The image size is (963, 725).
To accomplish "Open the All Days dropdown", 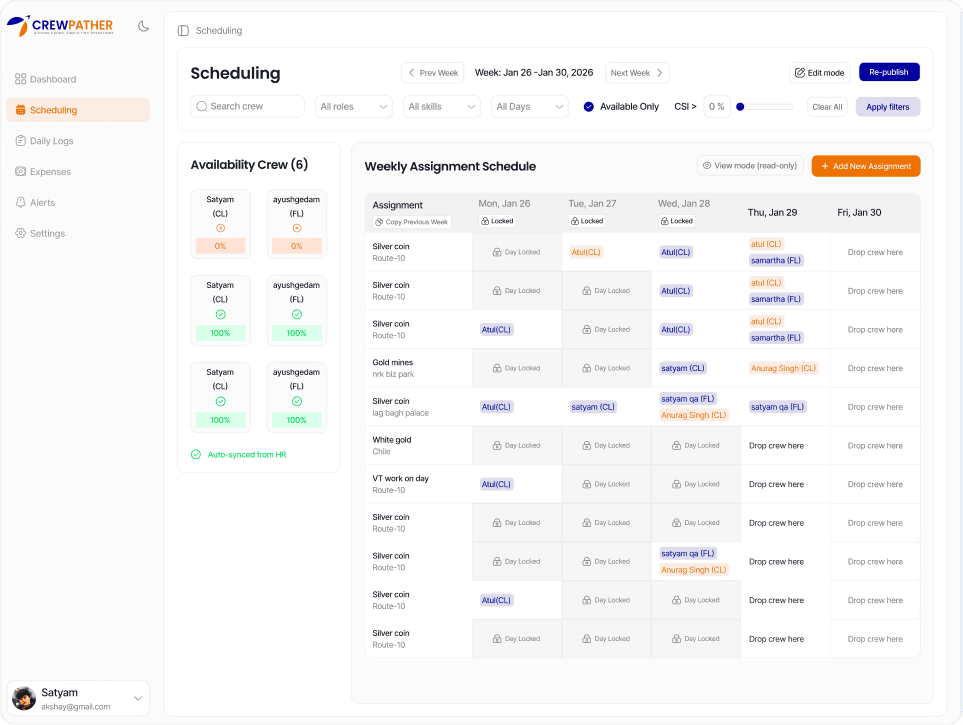I will click(x=529, y=107).
